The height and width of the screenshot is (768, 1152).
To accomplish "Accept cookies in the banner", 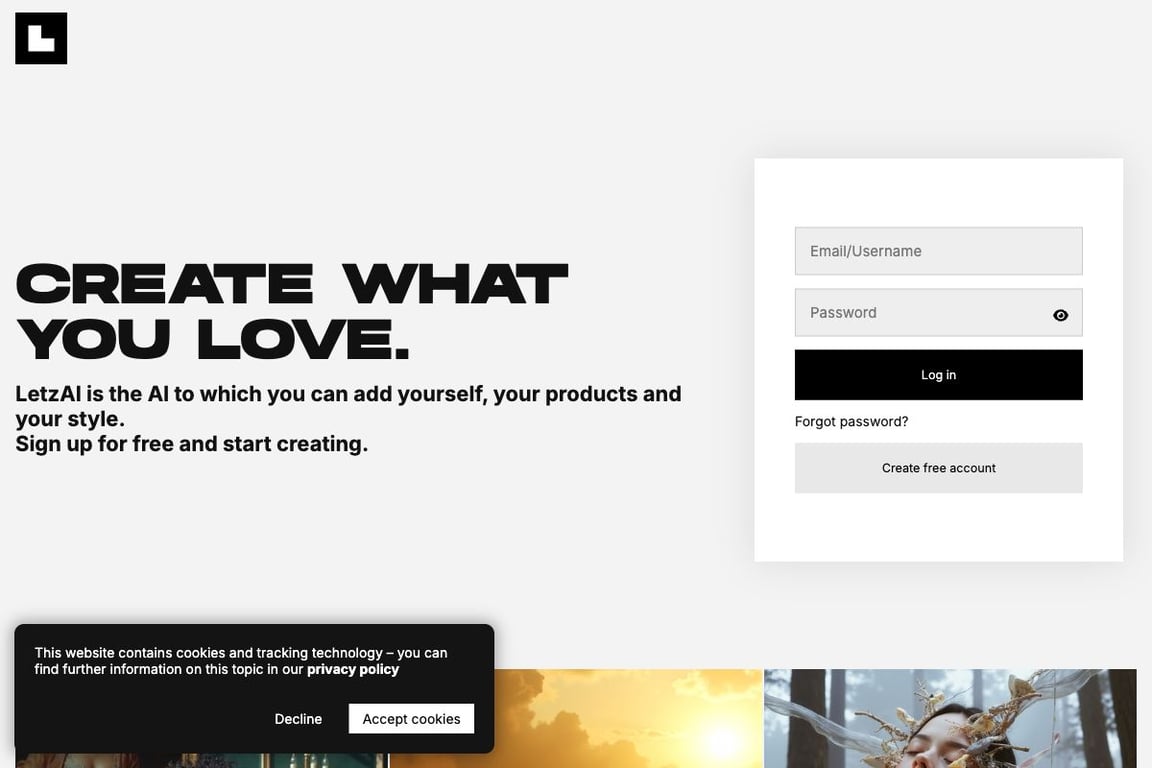I will (411, 719).
